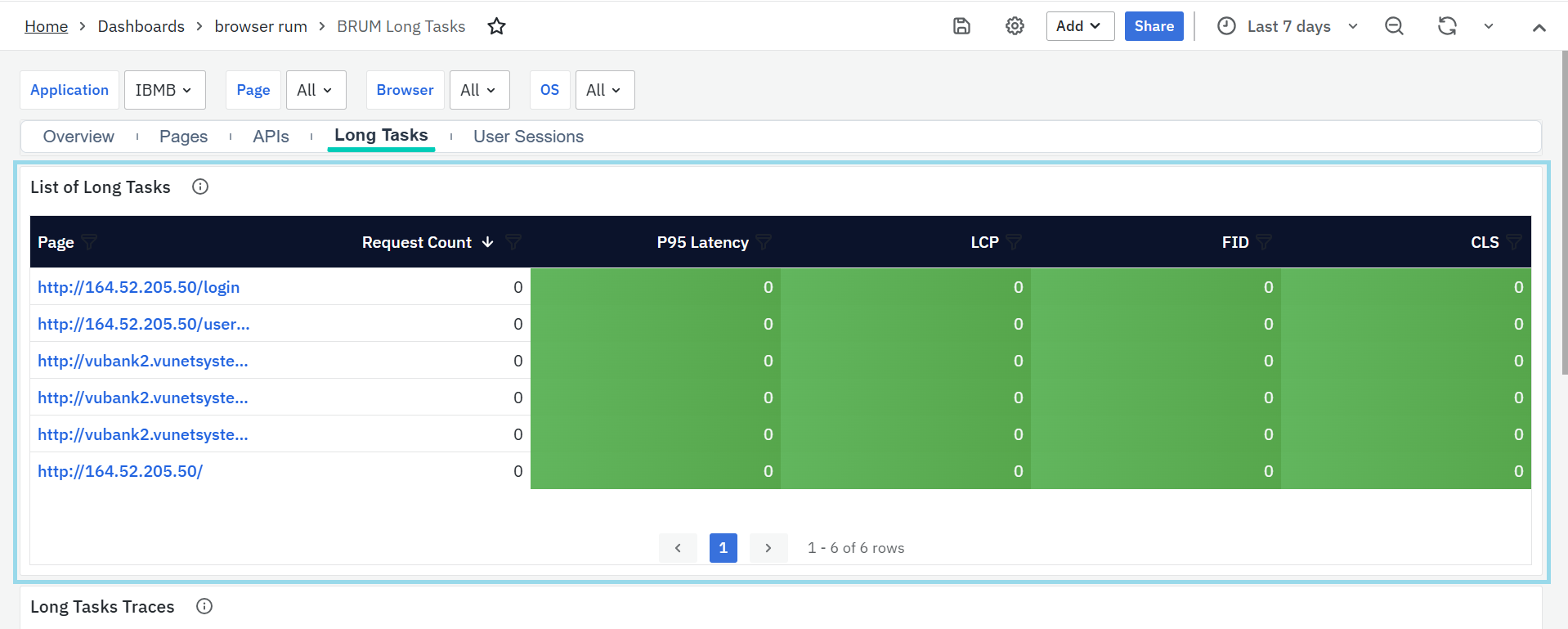
Task: Click the zoom out time range icon
Action: pos(1394,26)
